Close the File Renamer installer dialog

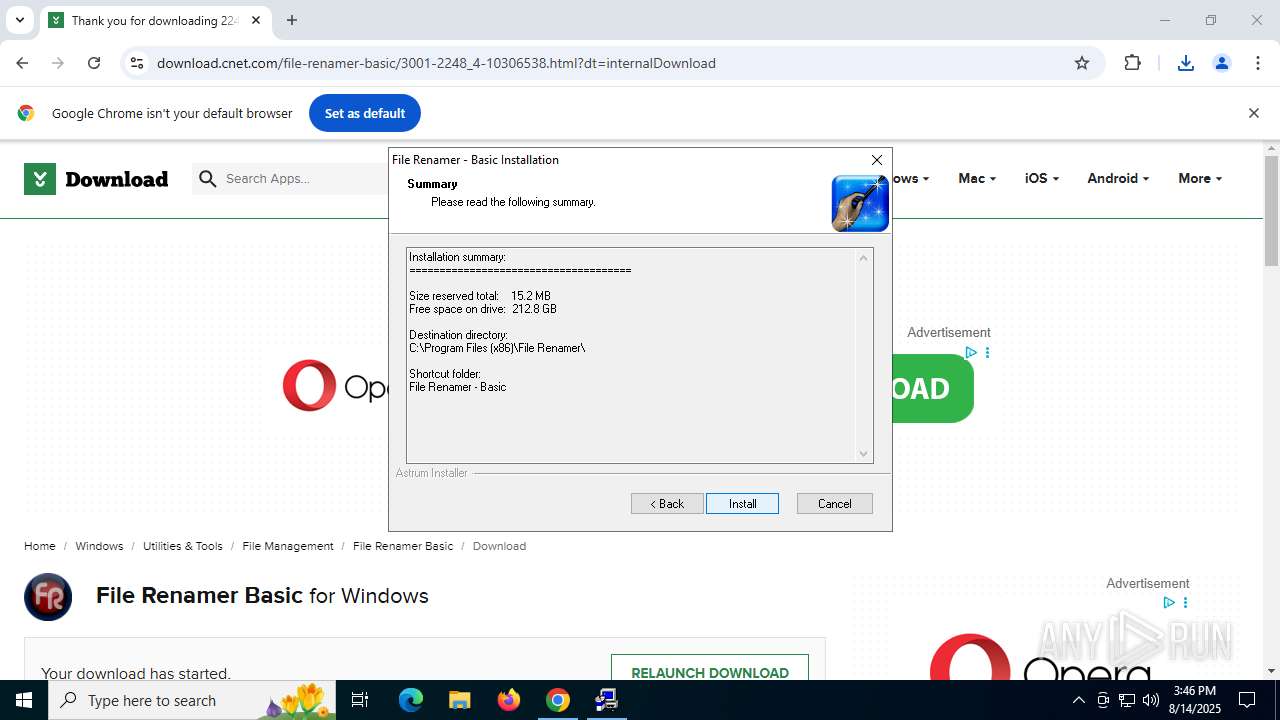point(877,160)
